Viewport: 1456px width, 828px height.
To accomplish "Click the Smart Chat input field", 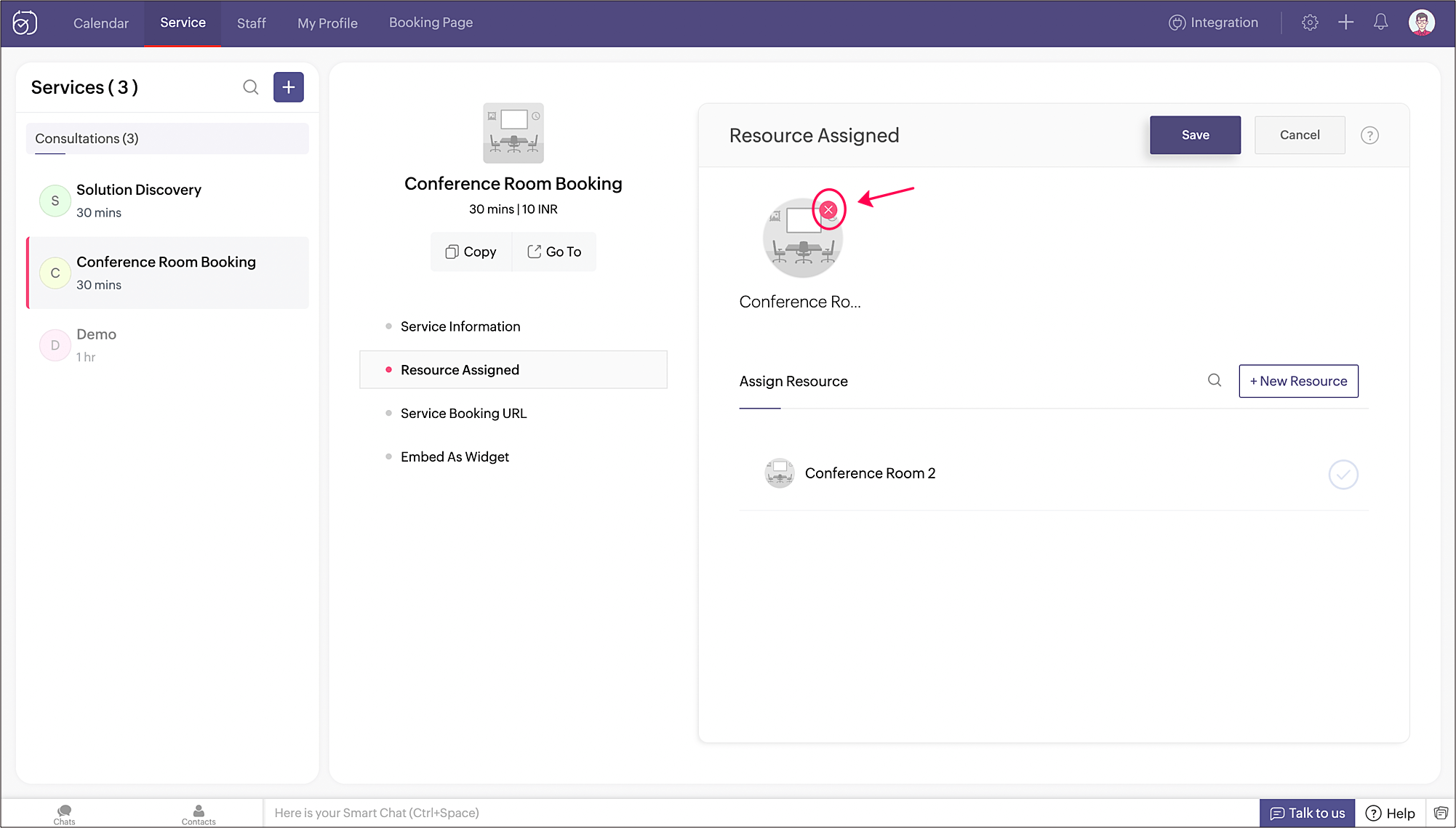I will (x=761, y=813).
